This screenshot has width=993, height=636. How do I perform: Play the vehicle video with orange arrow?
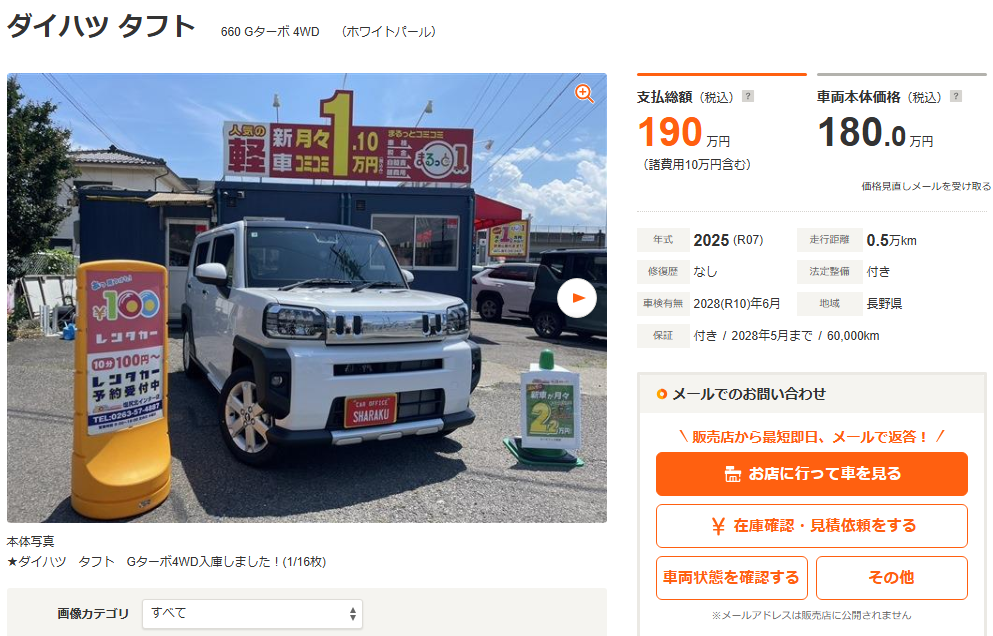click(x=576, y=298)
